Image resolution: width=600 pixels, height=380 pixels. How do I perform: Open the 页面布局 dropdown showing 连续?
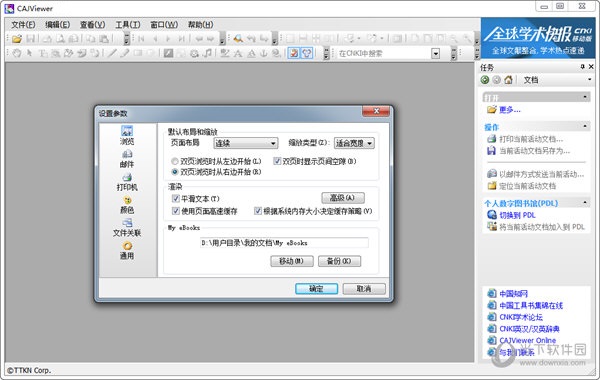tap(246, 143)
